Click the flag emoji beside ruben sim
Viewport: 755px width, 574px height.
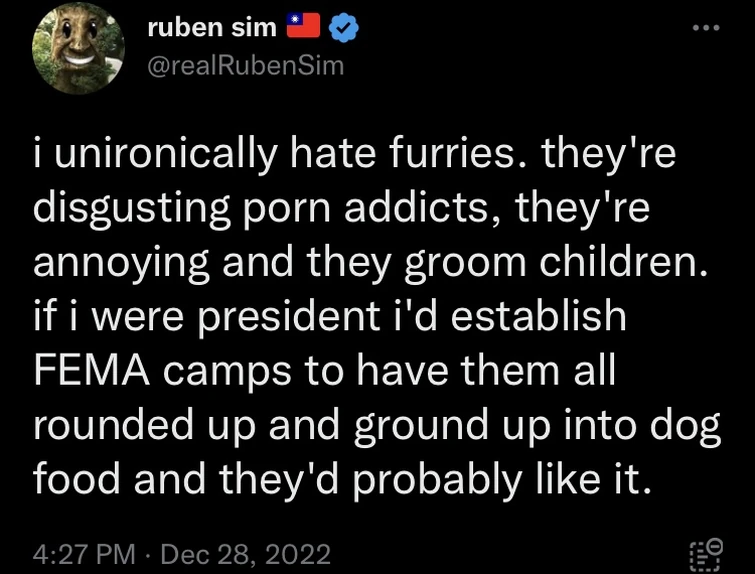[303, 26]
